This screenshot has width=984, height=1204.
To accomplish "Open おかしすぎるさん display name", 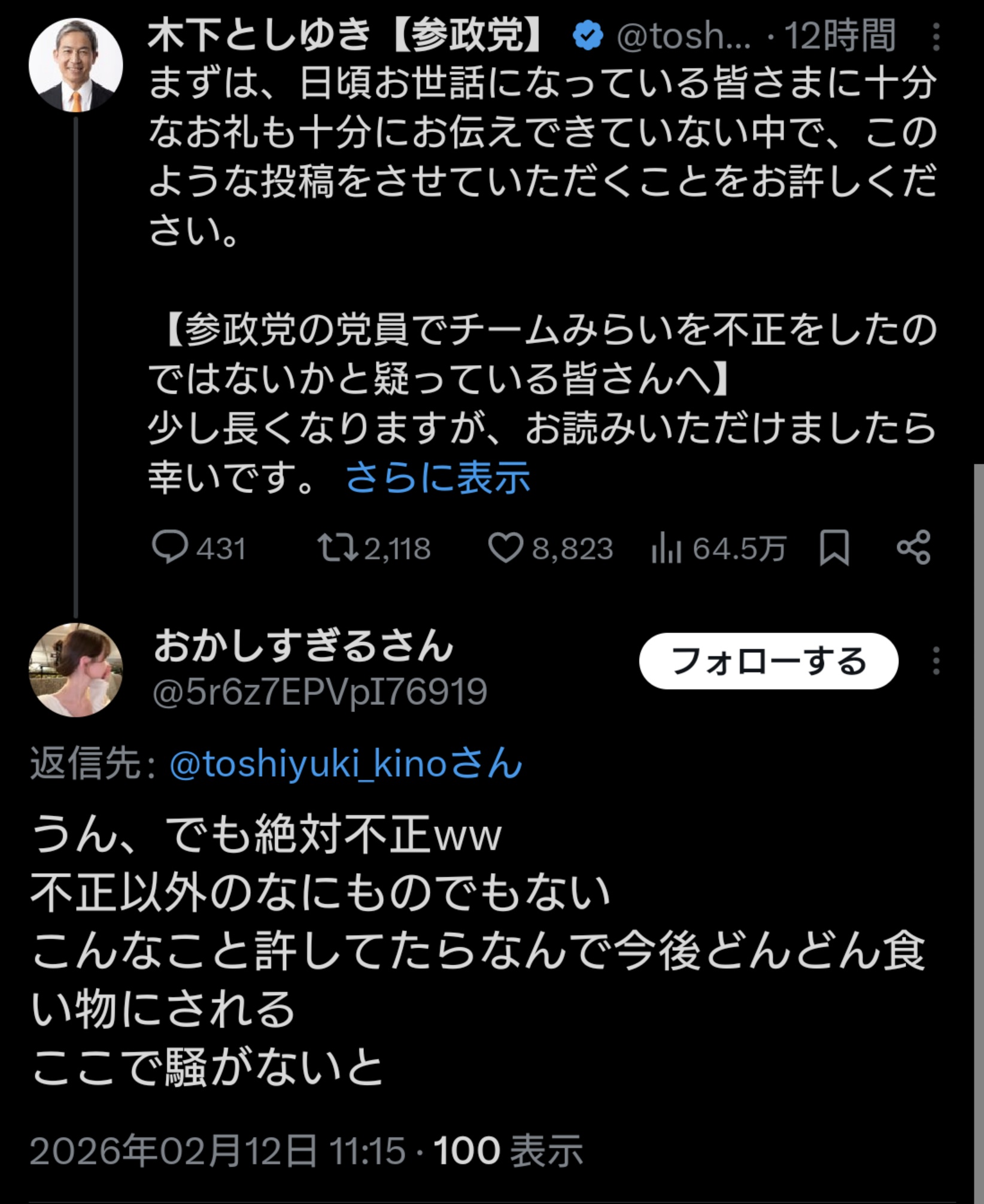I will (303, 646).
